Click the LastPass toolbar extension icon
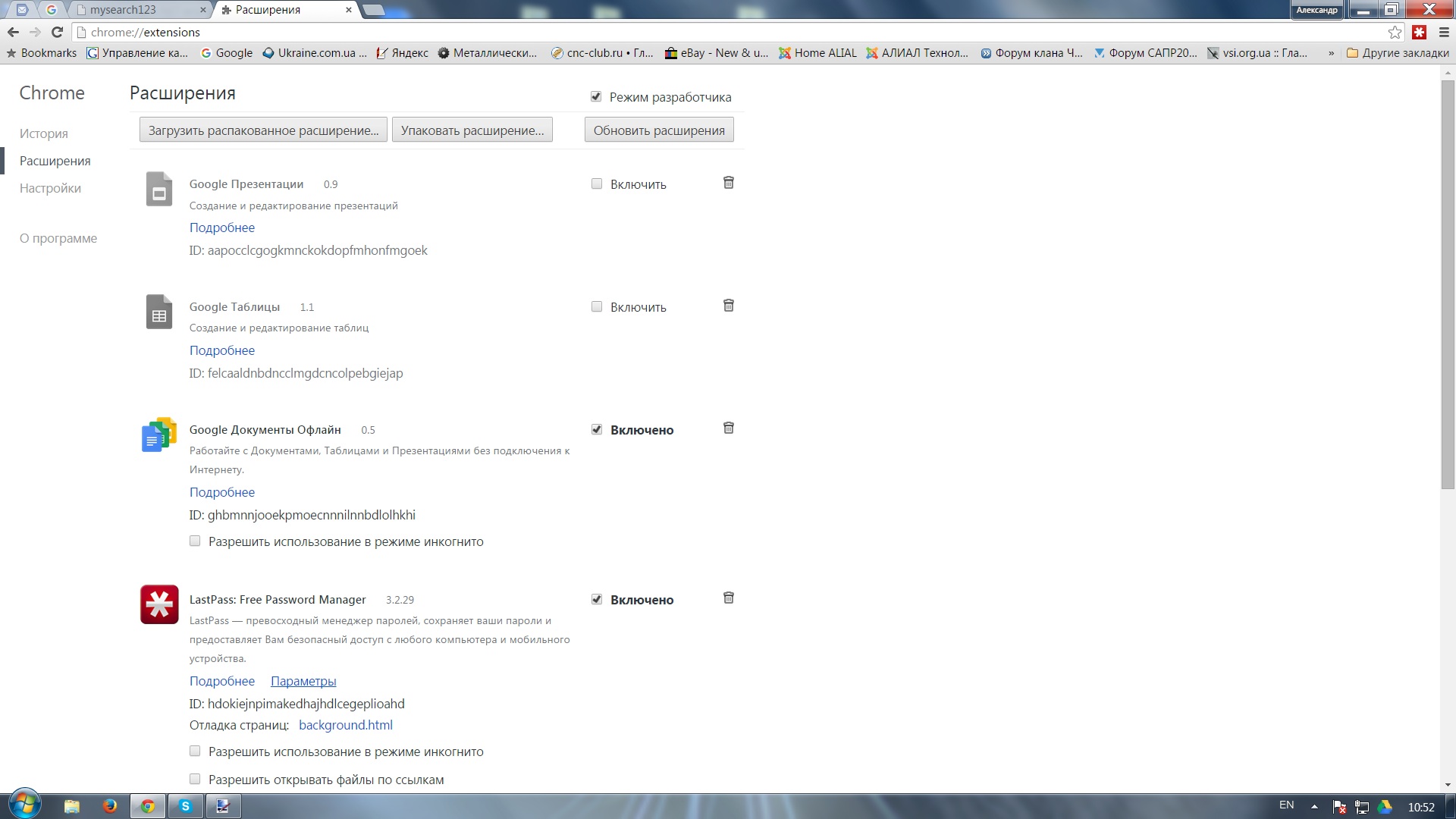The image size is (1456, 819). (1420, 32)
